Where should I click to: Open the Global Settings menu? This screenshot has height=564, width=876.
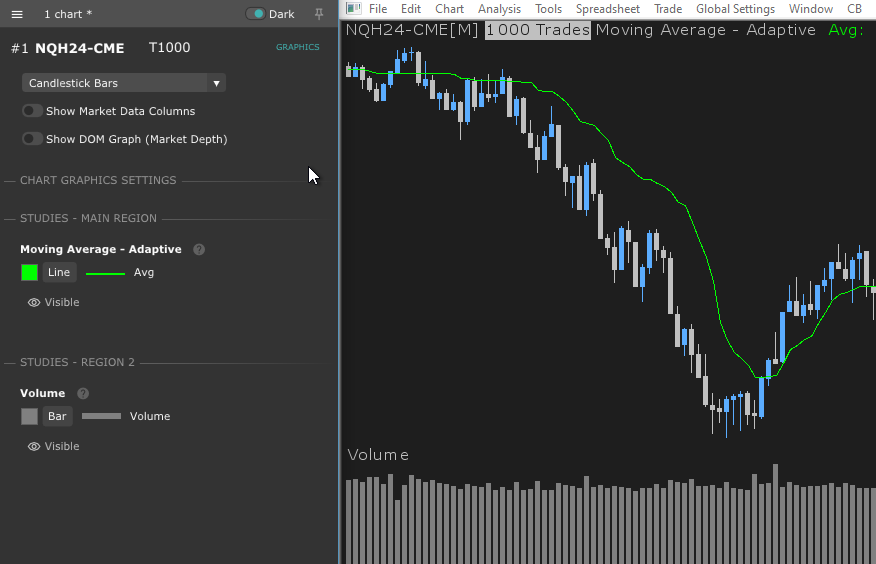coord(735,9)
